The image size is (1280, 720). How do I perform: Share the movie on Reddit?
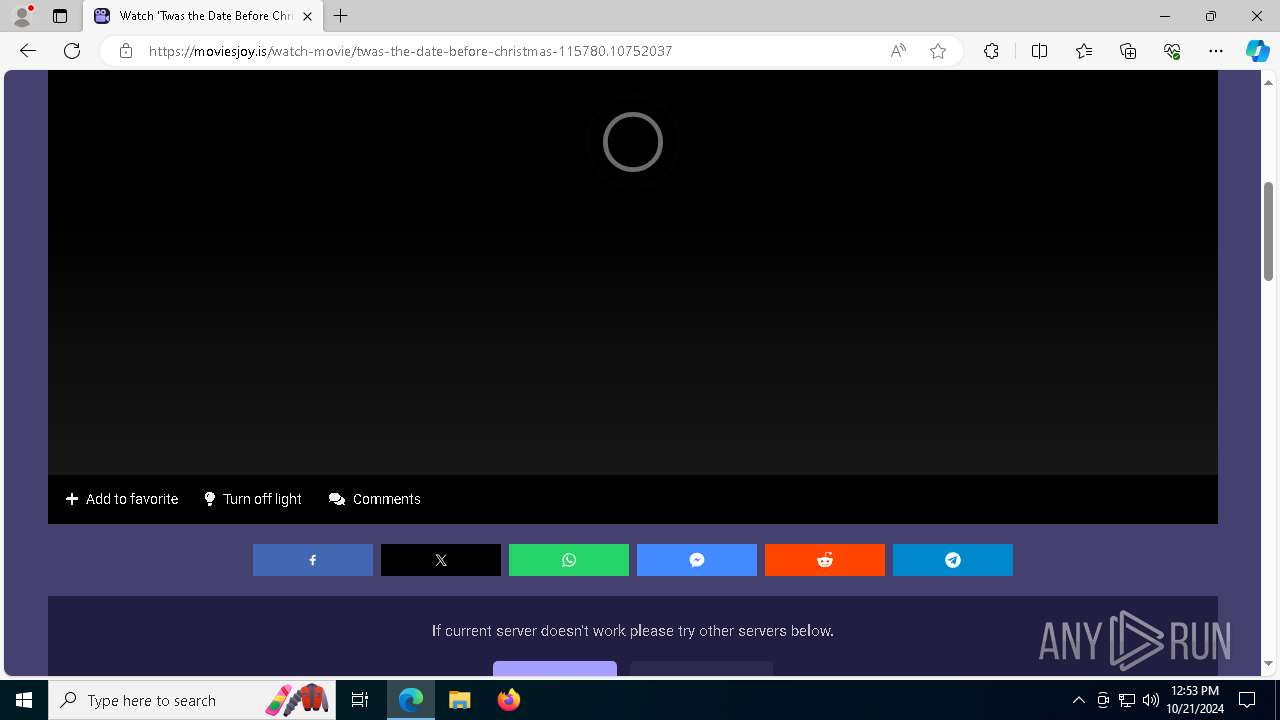[x=824, y=560]
